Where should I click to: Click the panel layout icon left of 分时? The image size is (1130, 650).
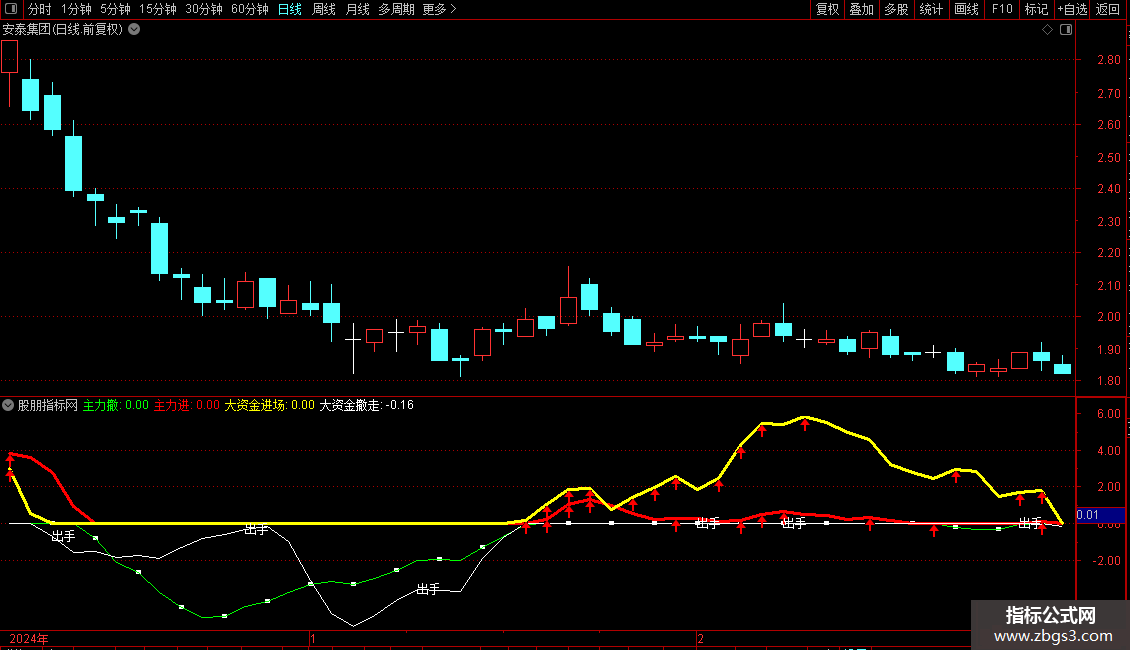pyautogui.click(x=11, y=9)
